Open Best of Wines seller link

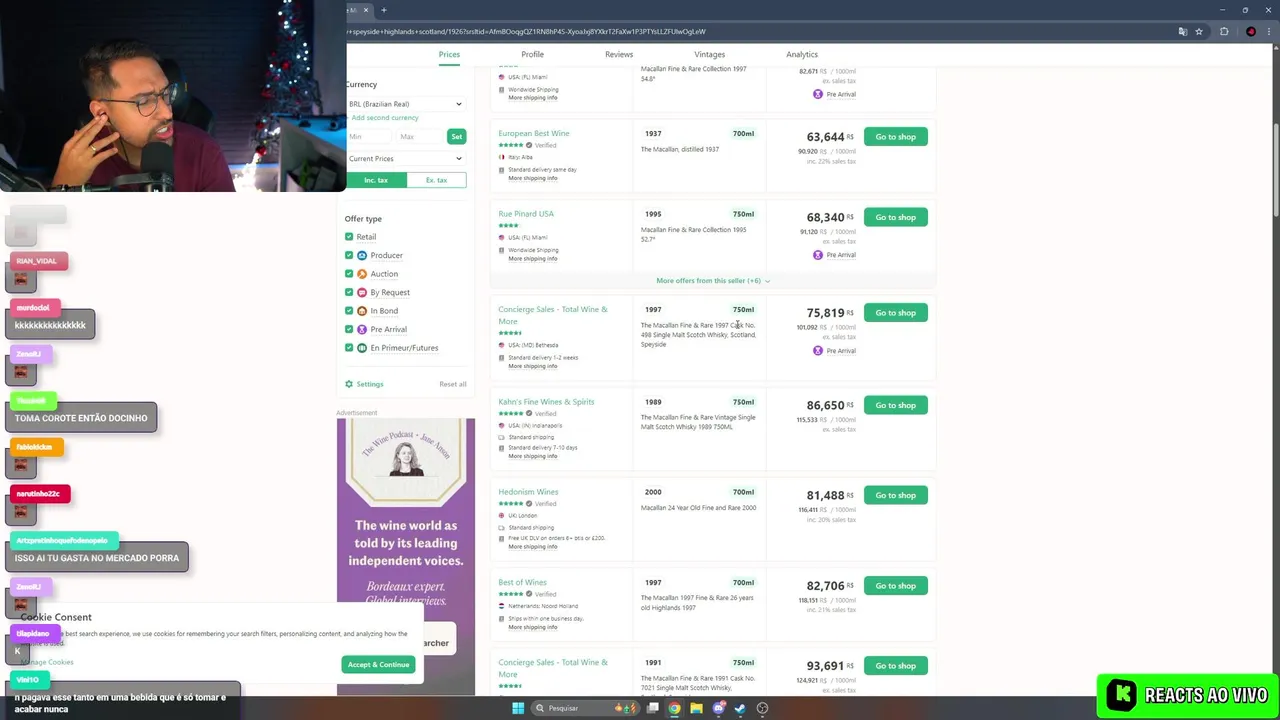[522, 582]
